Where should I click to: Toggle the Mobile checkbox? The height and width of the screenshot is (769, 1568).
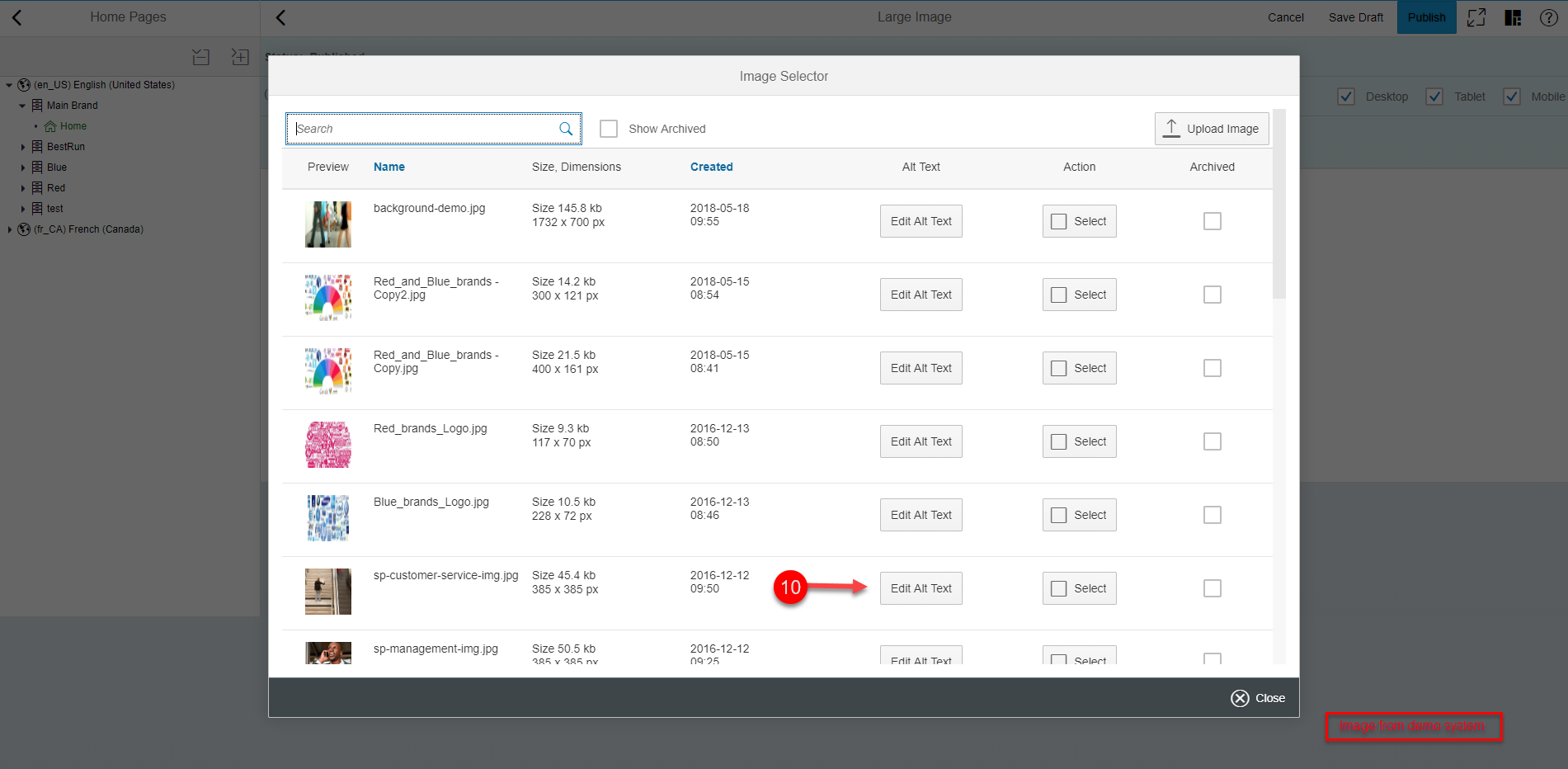pos(1512,97)
